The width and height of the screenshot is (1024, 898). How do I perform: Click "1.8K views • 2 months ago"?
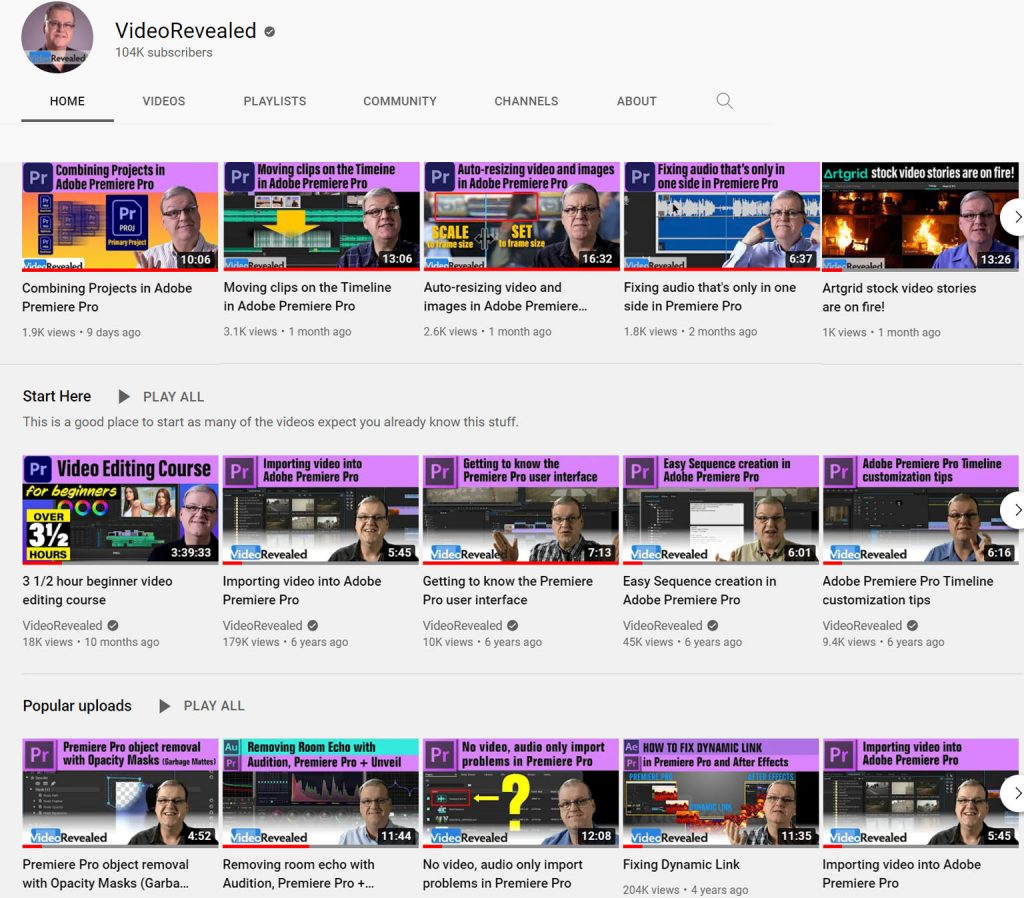tap(690, 332)
